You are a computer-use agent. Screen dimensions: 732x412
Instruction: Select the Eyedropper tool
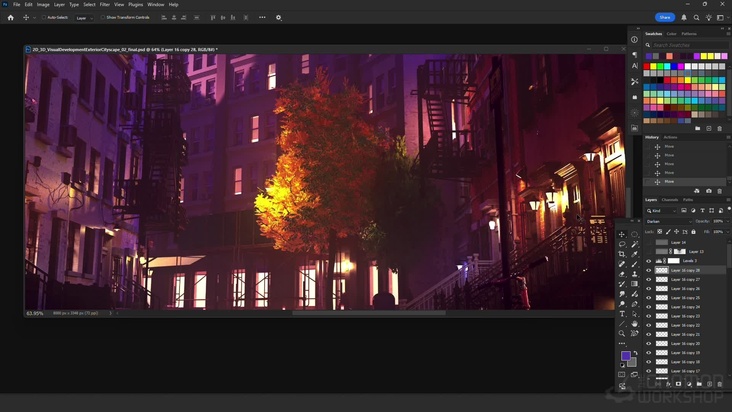pos(634,254)
